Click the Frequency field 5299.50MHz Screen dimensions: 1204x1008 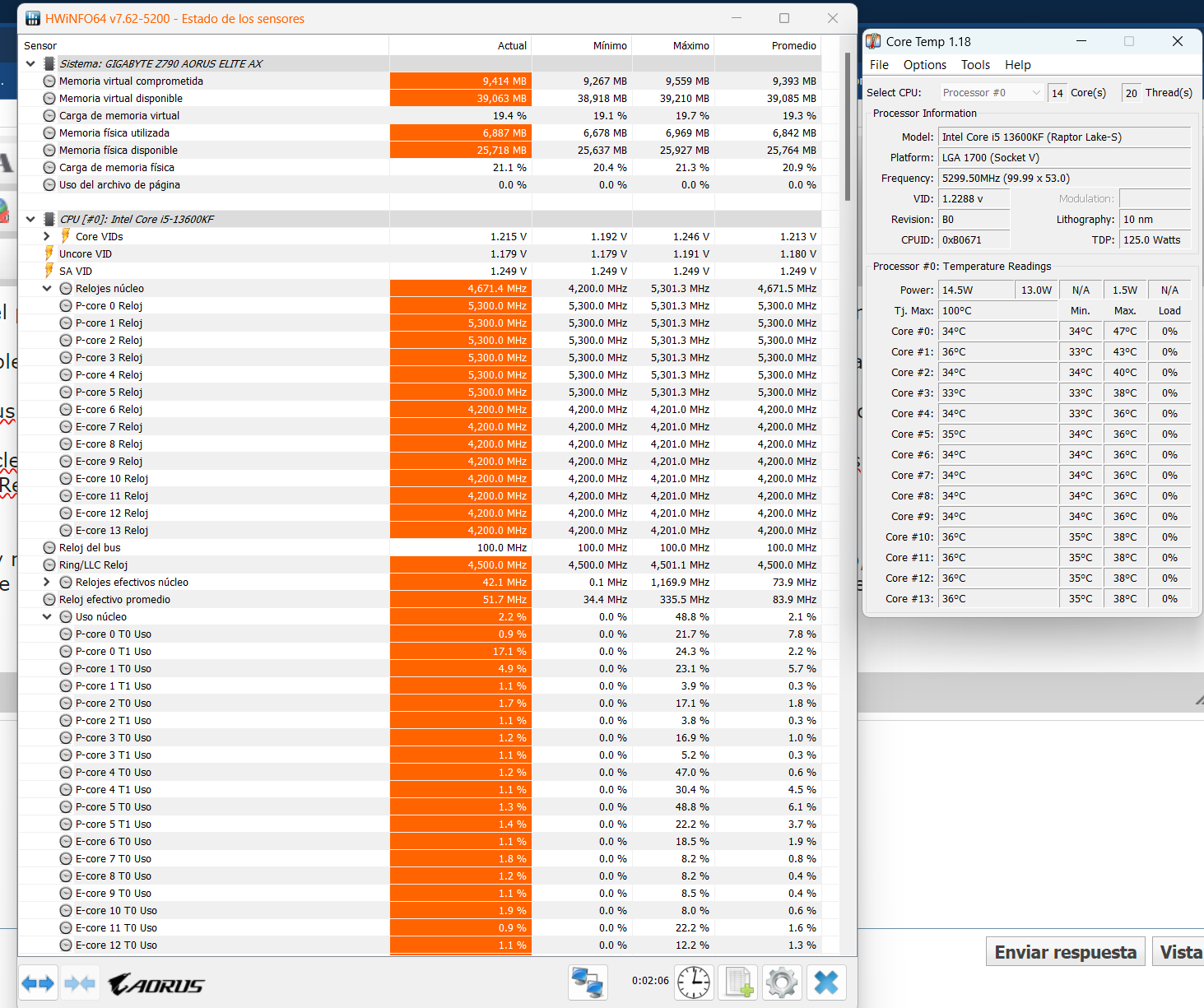[x=1064, y=179]
